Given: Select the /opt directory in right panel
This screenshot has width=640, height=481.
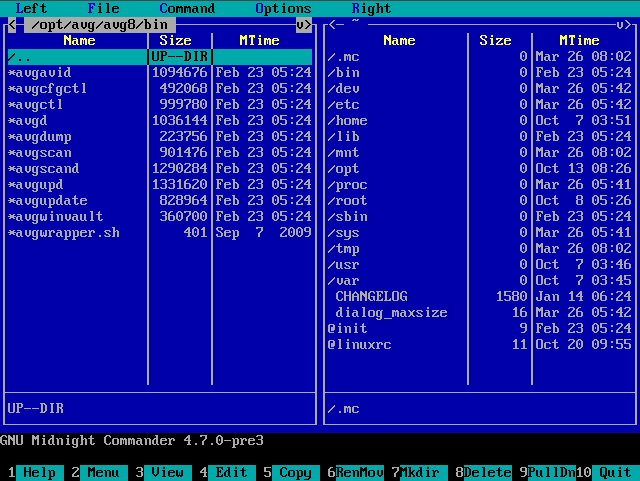Looking at the screenshot, I should click(480, 169).
